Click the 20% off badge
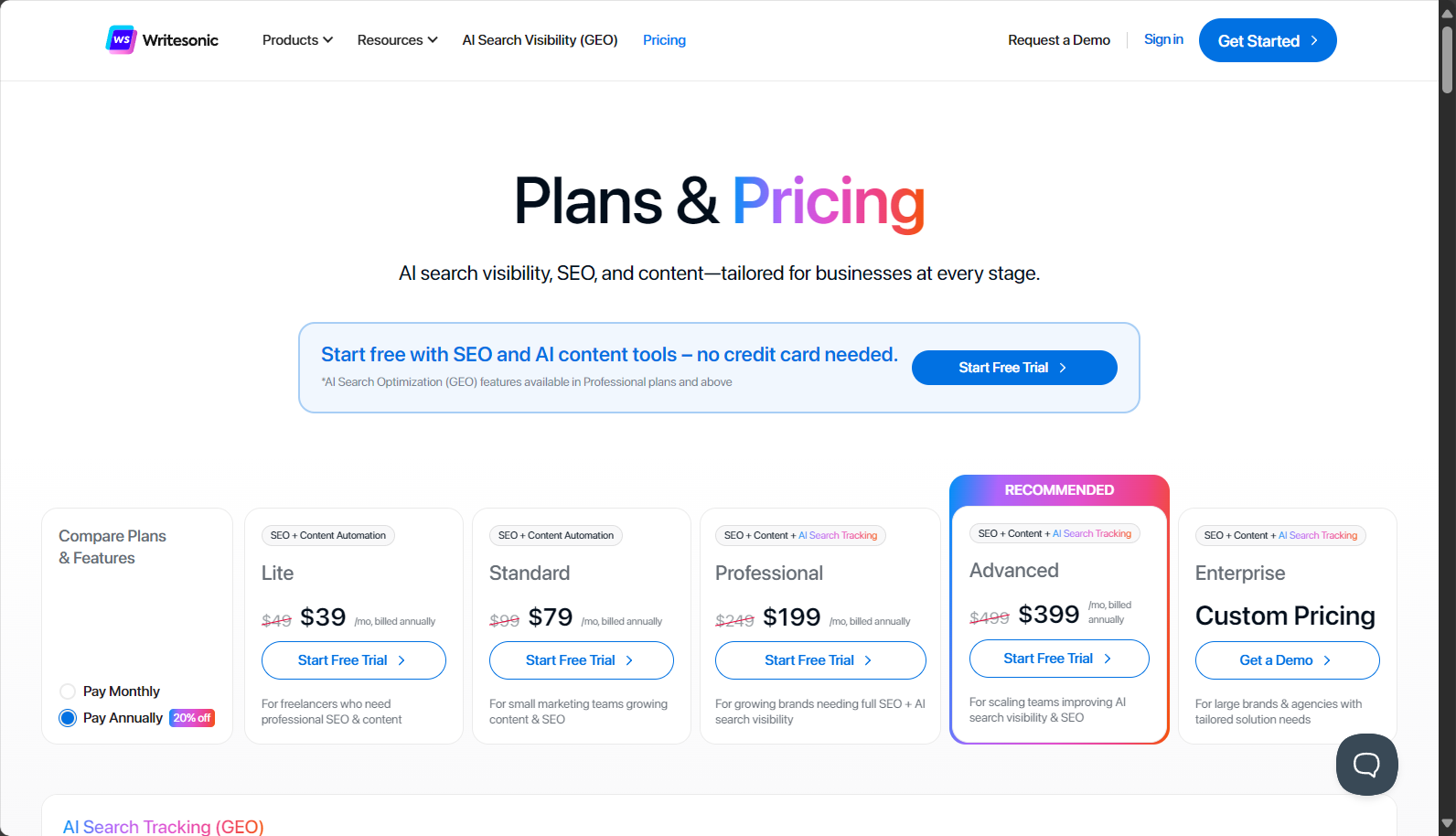This screenshot has height=836, width=1456. (x=192, y=718)
